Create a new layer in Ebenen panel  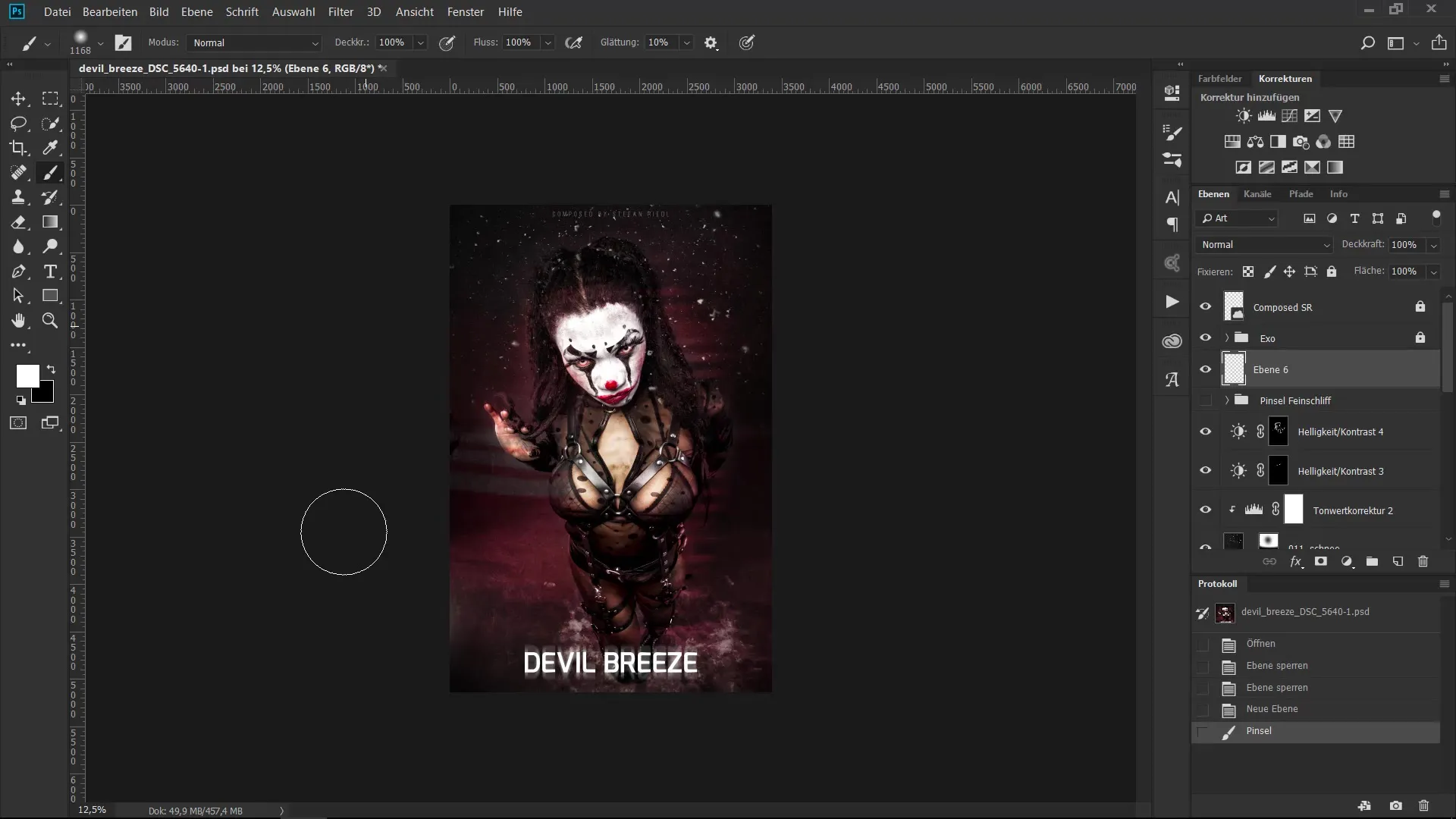tap(1398, 562)
